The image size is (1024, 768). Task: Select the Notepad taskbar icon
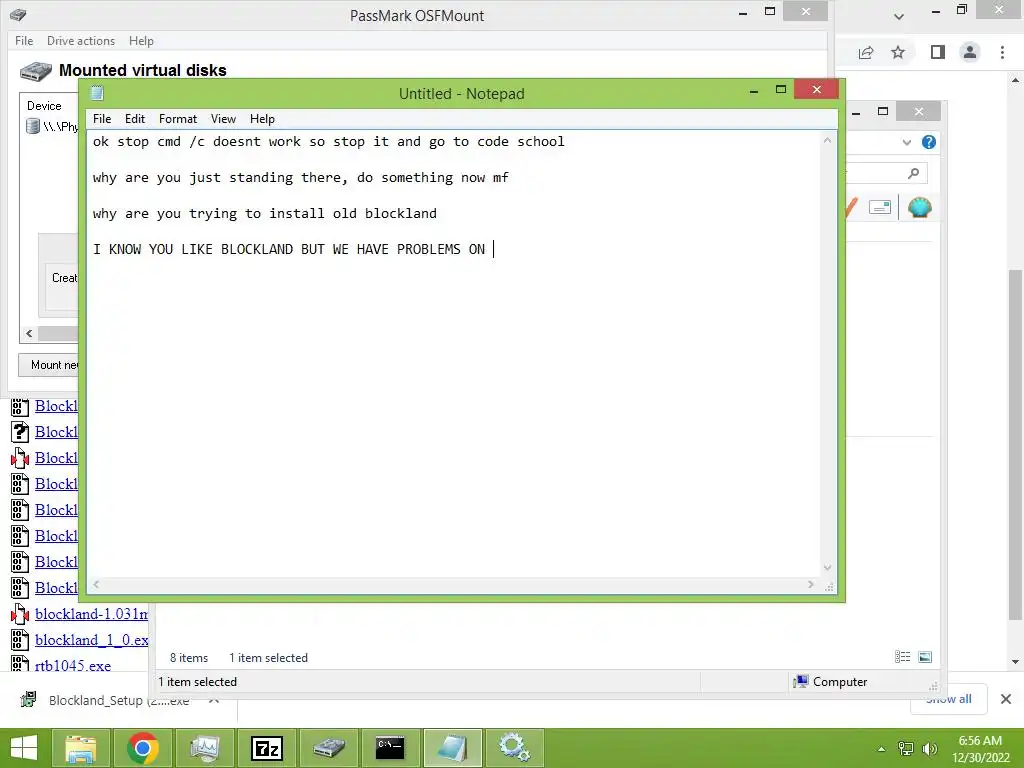[453, 748]
